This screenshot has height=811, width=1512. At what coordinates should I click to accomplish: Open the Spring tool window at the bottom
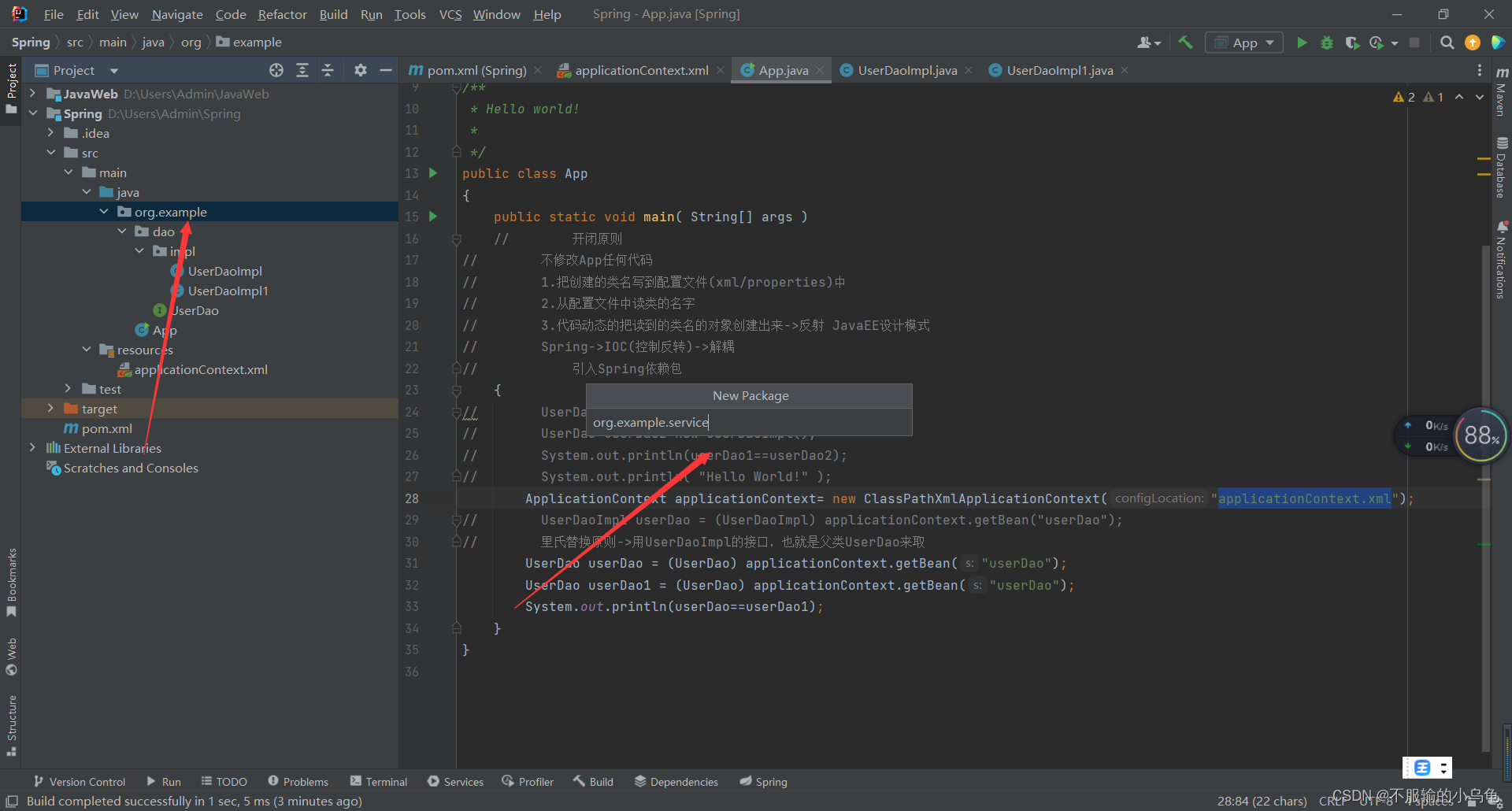tap(763, 781)
